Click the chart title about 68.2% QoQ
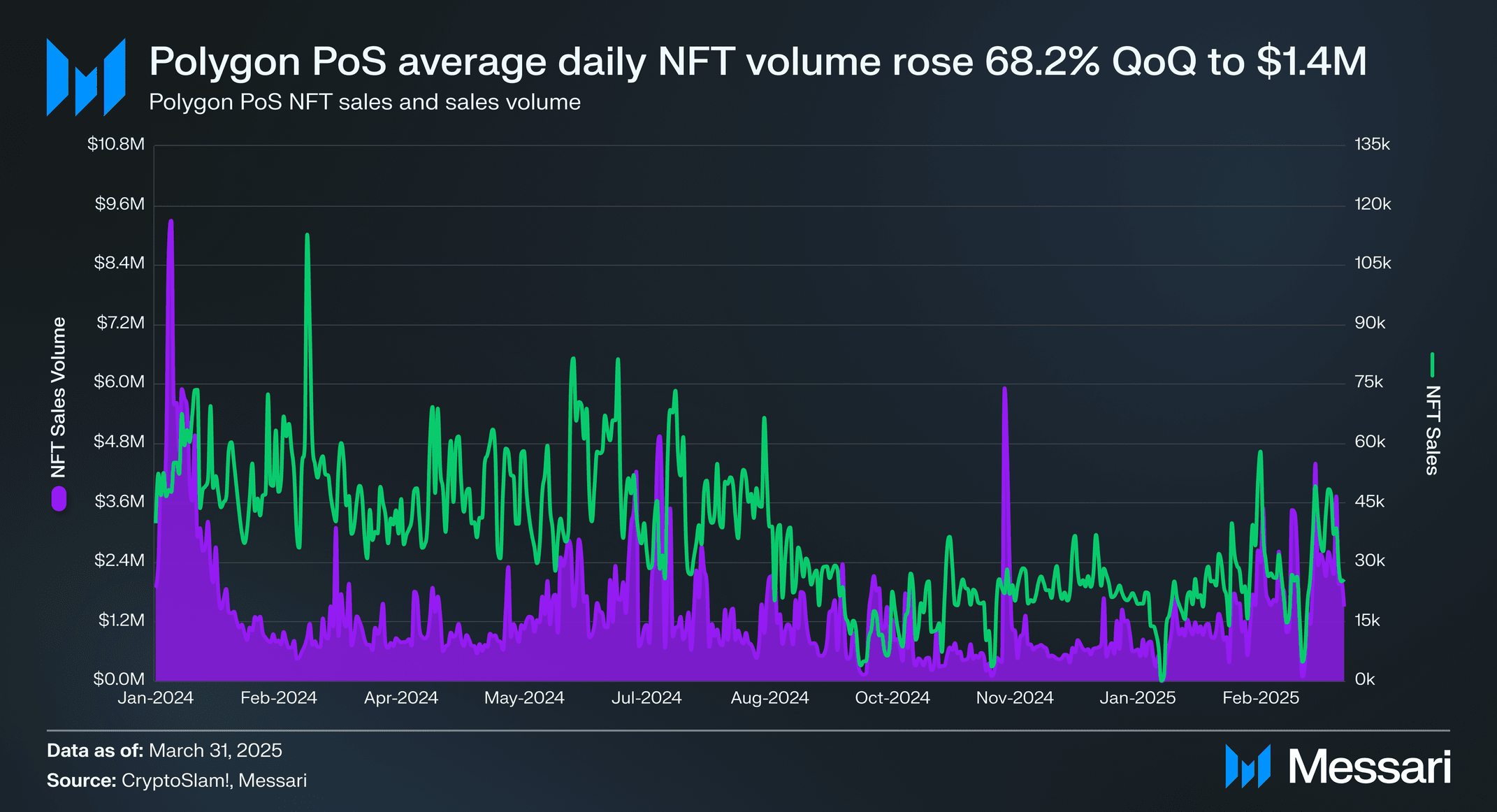The image size is (1497, 812). coord(757,61)
